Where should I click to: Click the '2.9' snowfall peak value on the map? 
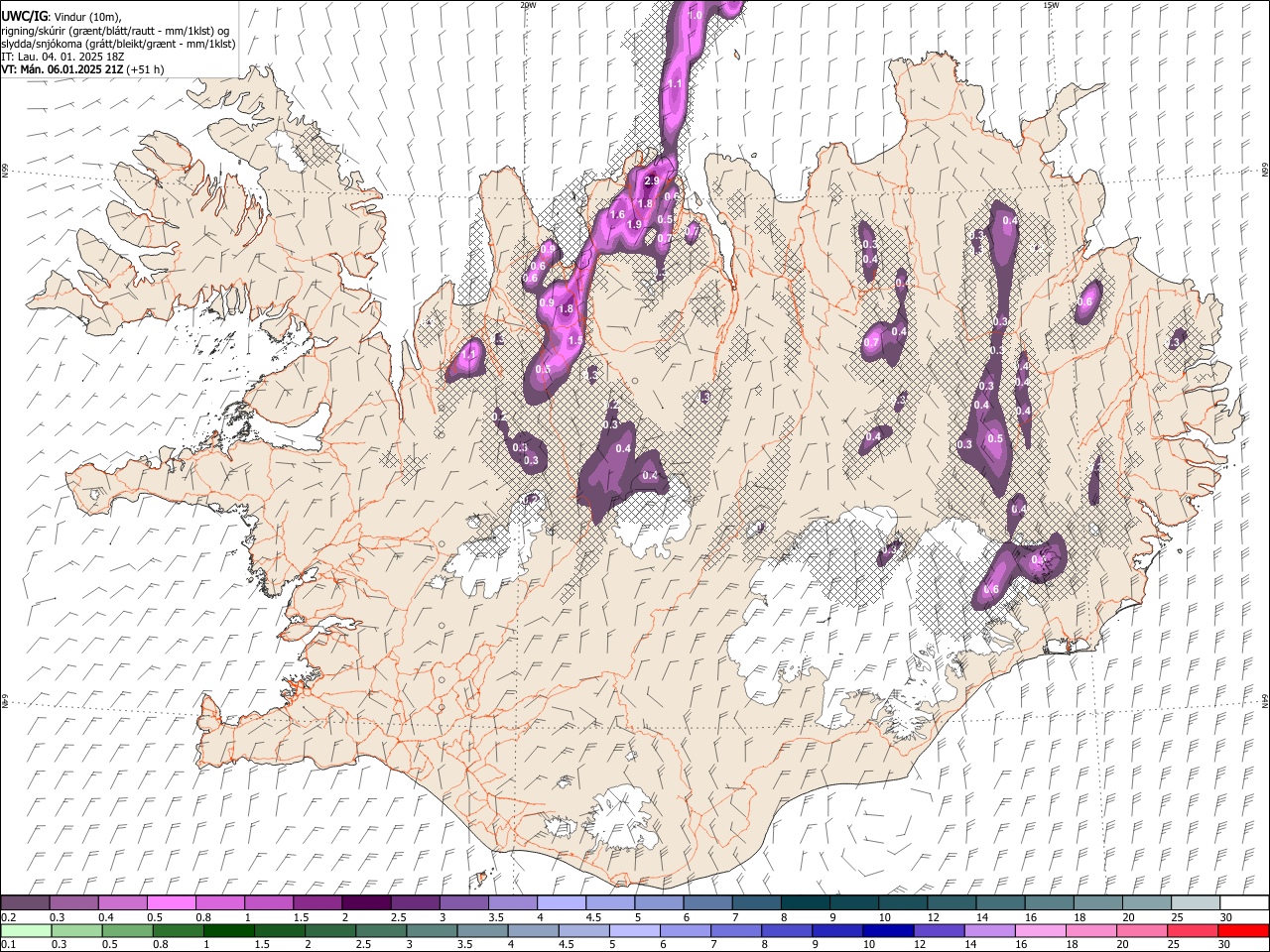click(652, 181)
